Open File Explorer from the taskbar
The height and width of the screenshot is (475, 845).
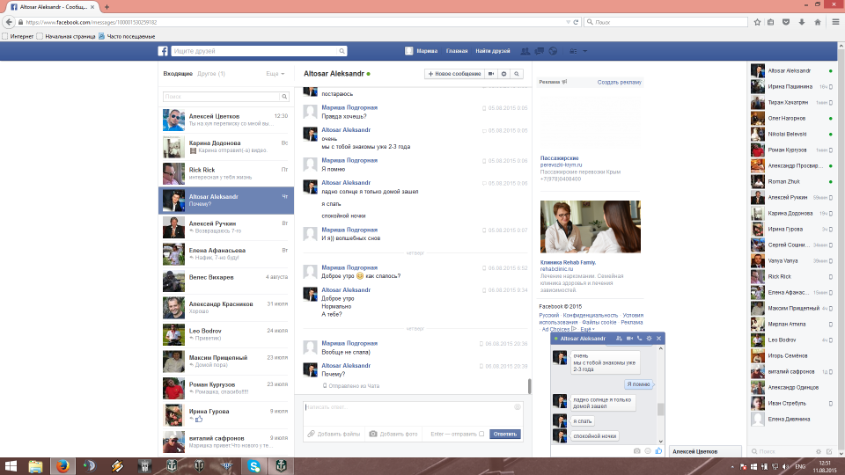[36, 466]
